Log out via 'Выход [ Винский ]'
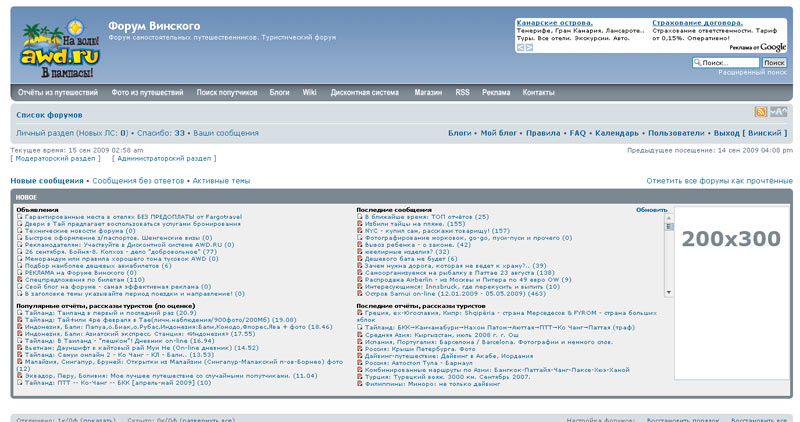Viewport: 800px width, 422px height. (x=750, y=133)
